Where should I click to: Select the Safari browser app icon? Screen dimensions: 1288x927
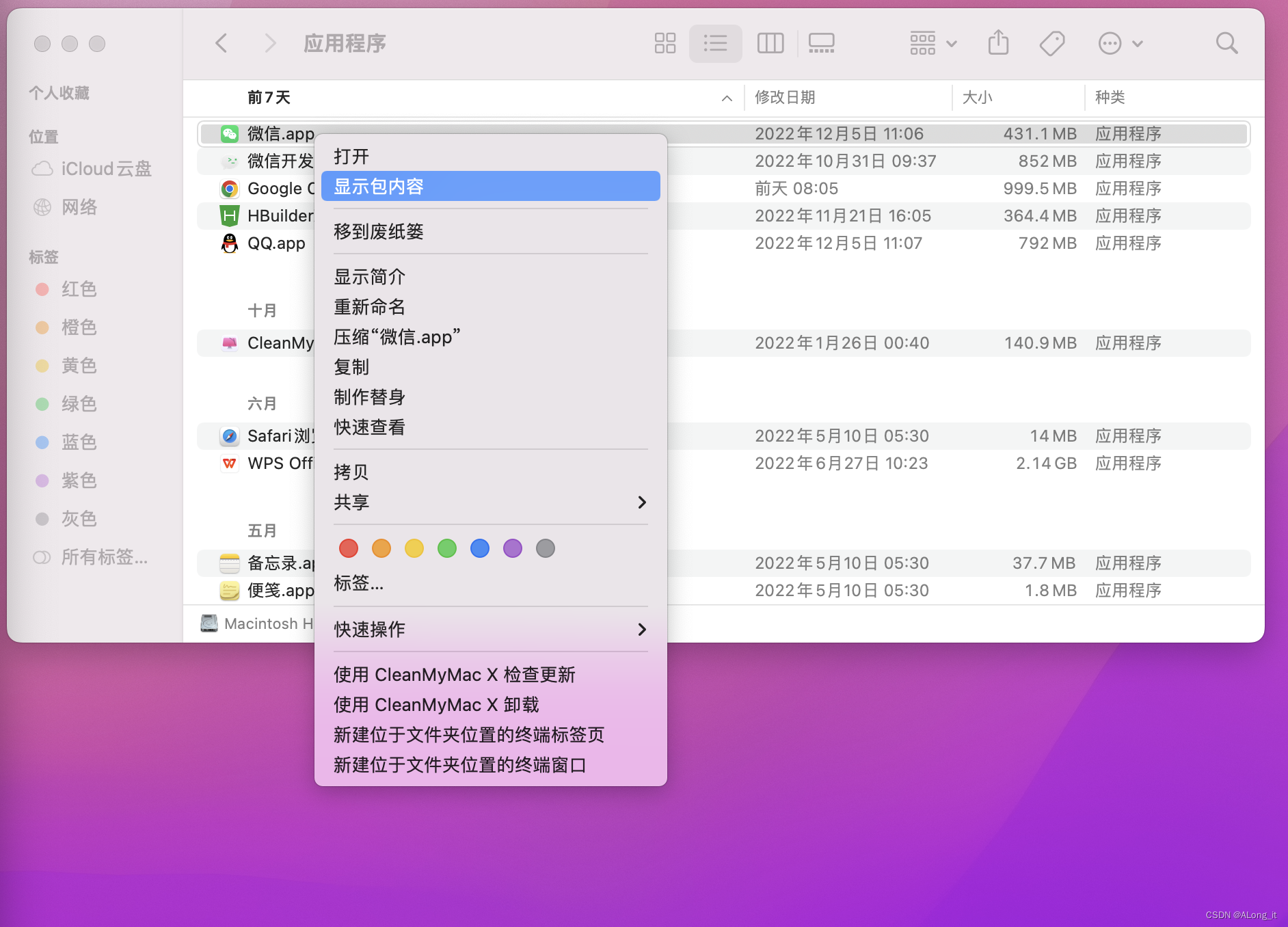230,436
